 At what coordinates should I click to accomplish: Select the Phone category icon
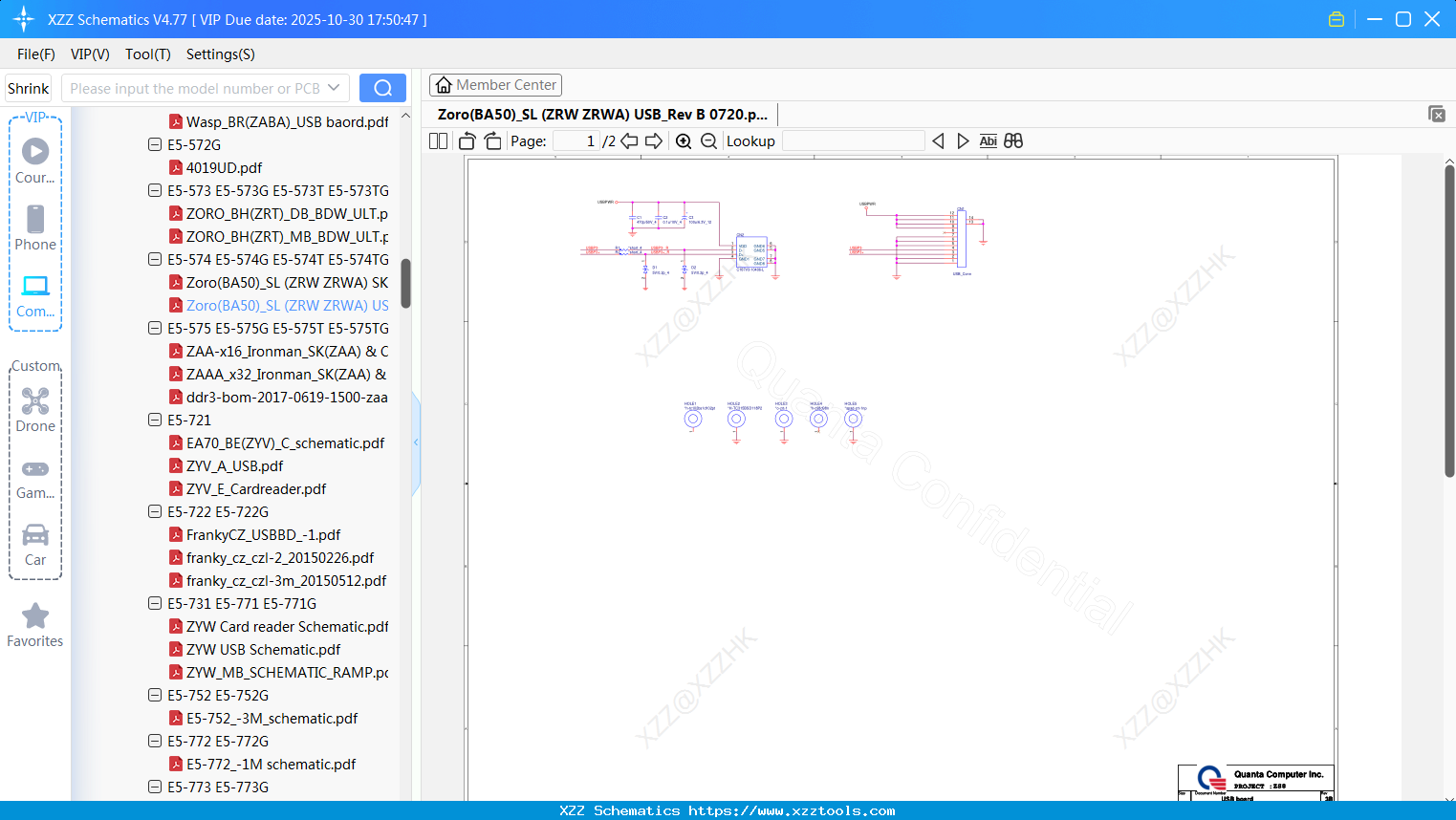pyautogui.click(x=35, y=228)
